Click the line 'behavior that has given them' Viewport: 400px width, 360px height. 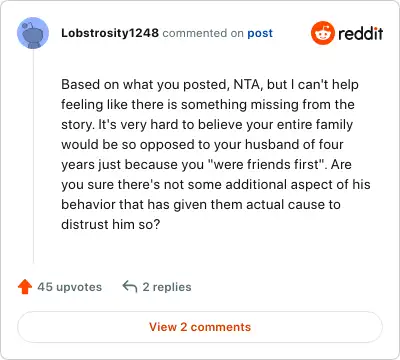click(x=201, y=205)
